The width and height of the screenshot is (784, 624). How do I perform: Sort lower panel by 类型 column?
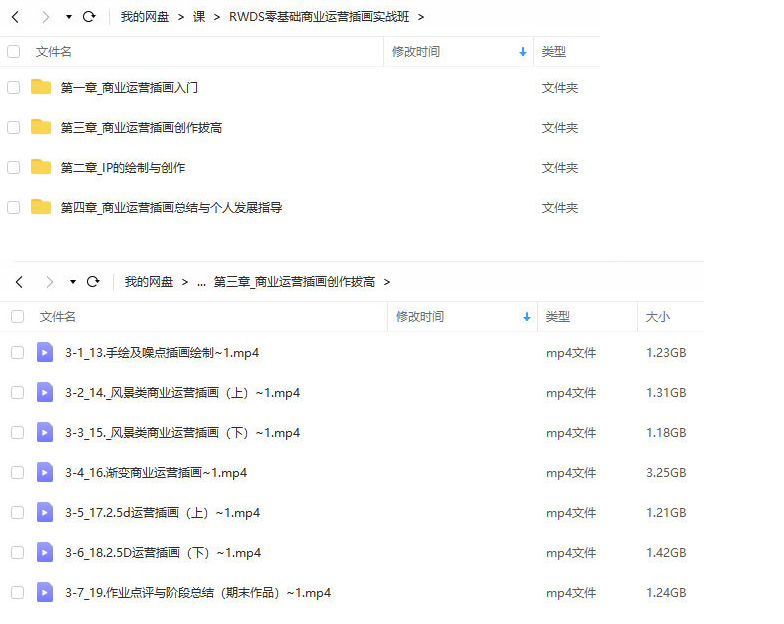coord(558,316)
